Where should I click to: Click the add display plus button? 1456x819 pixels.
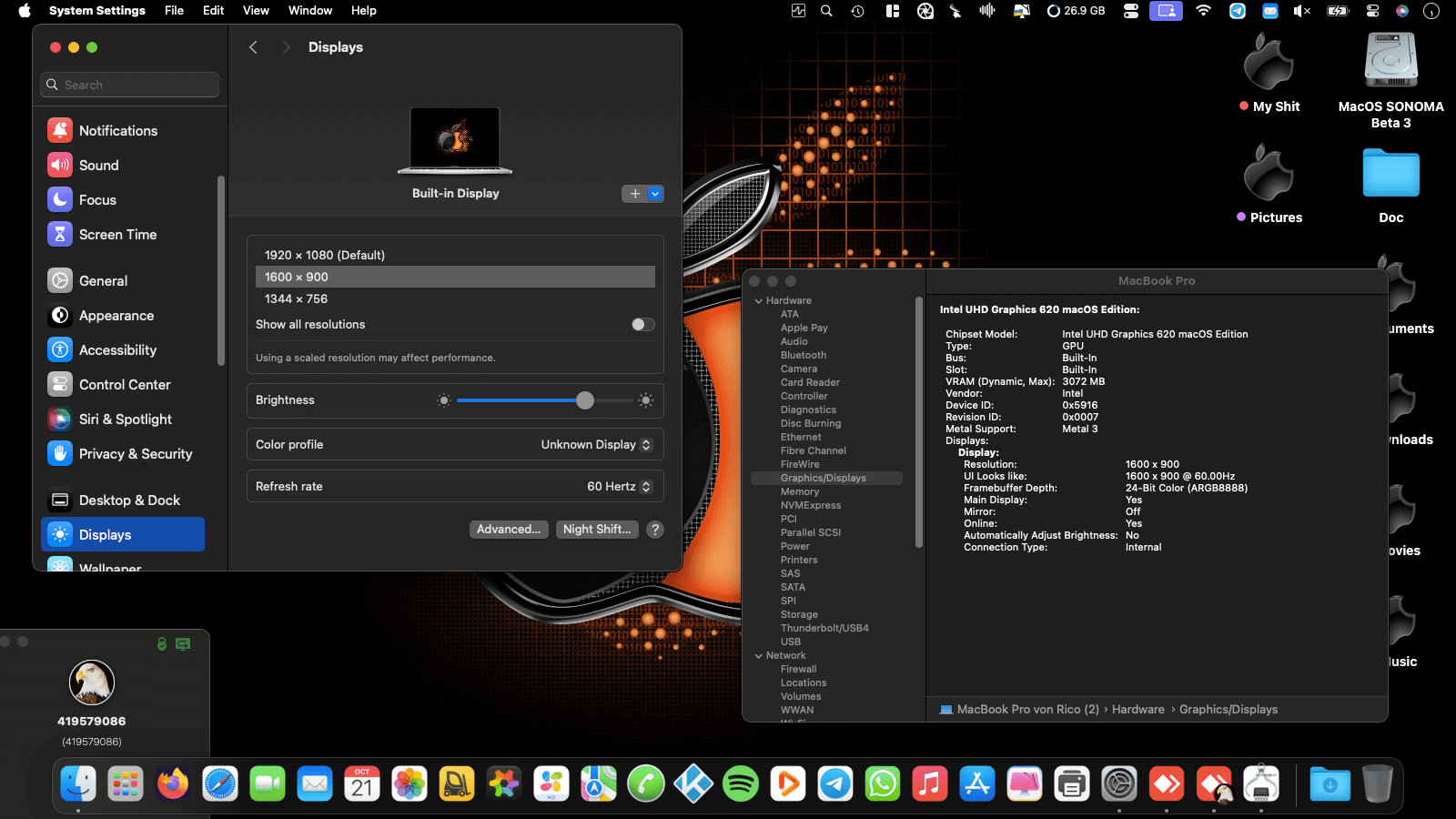click(x=635, y=194)
